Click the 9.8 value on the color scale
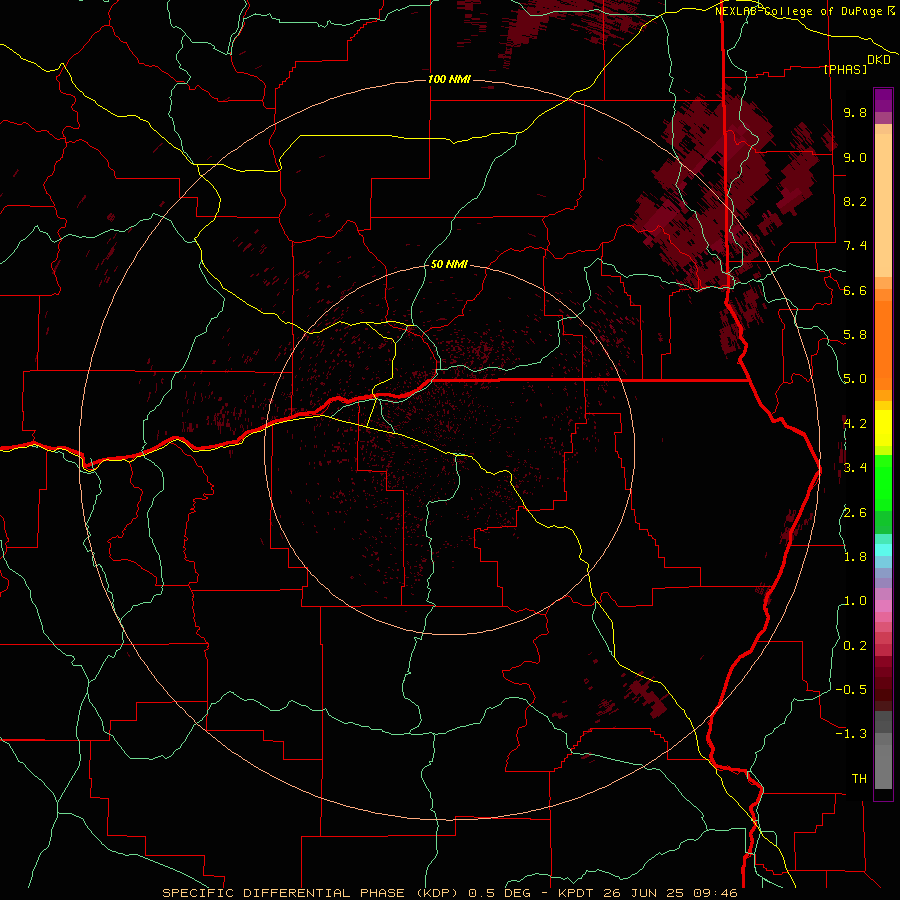The width and height of the screenshot is (900, 900). [855, 112]
